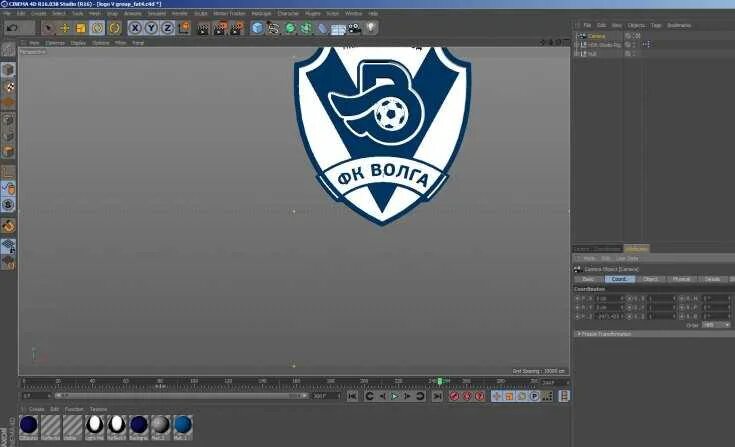
Task: Open the Edit Render Settings icon
Action: (237, 29)
